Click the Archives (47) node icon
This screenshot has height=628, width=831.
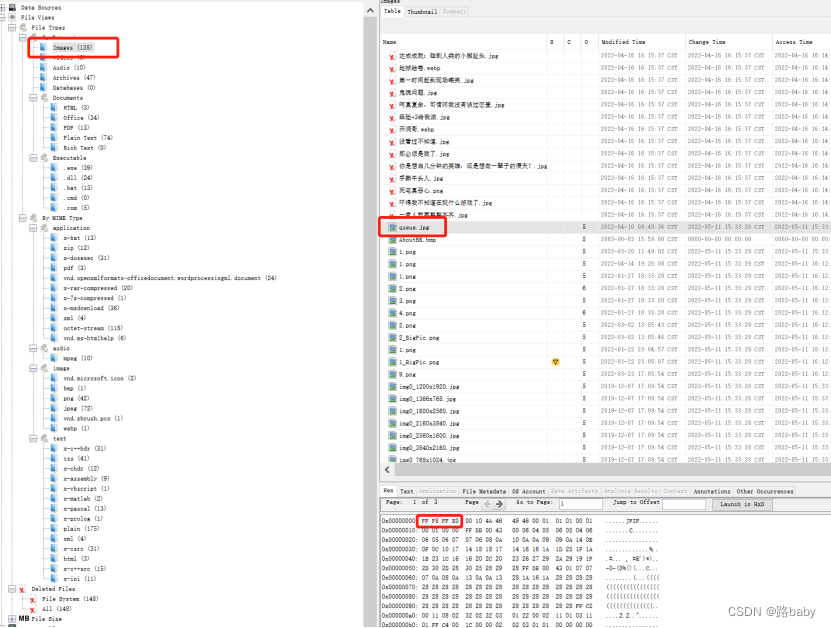pyautogui.click(x=43, y=78)
